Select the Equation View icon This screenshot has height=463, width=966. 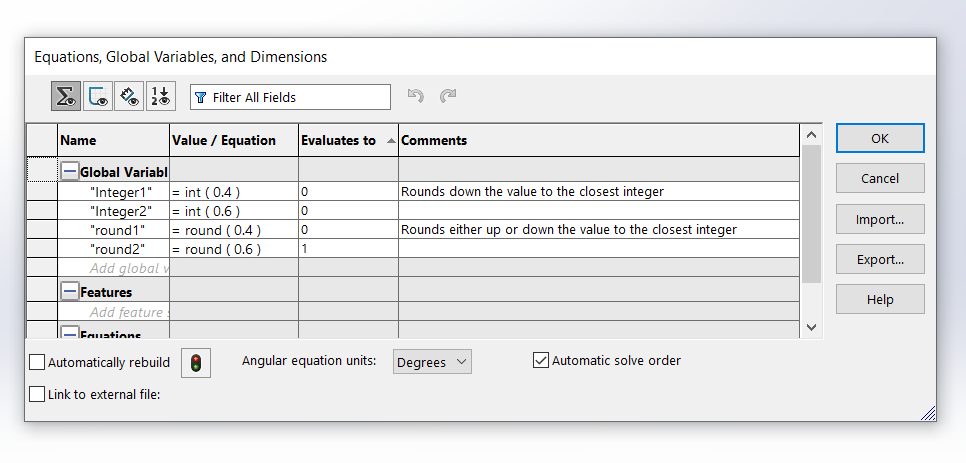point(66,96)
